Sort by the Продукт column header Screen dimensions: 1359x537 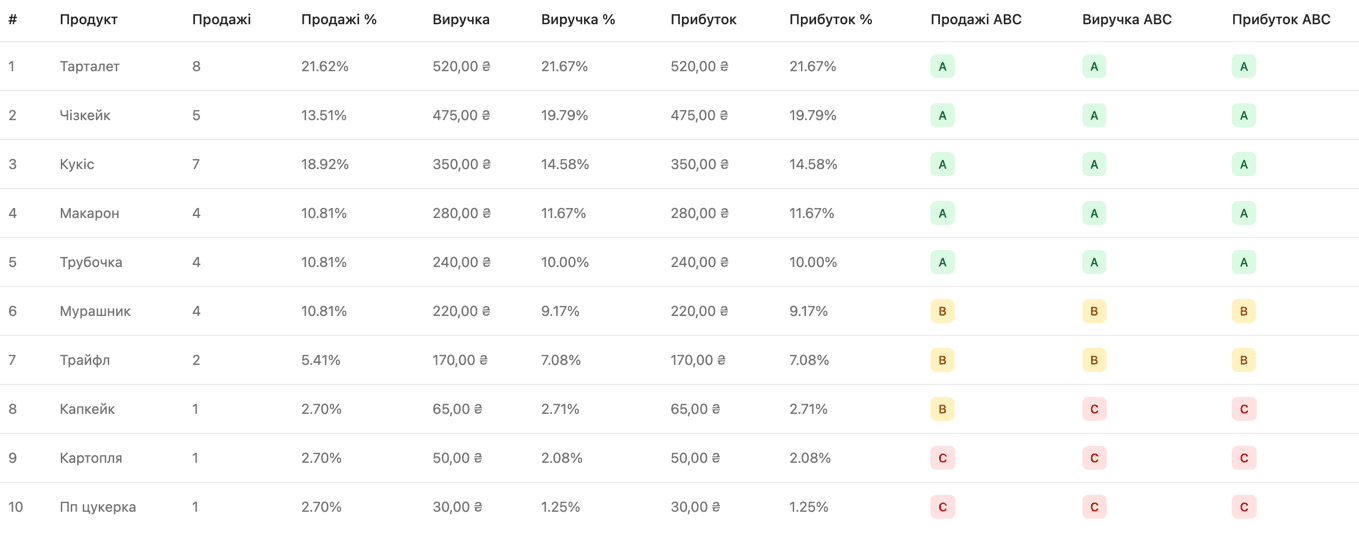pyautogui.click(x=88, y=20)
